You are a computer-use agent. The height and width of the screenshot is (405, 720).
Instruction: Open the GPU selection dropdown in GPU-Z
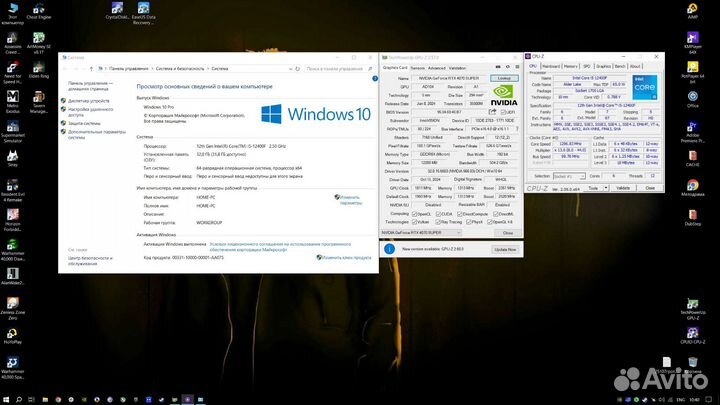point(421,233)
